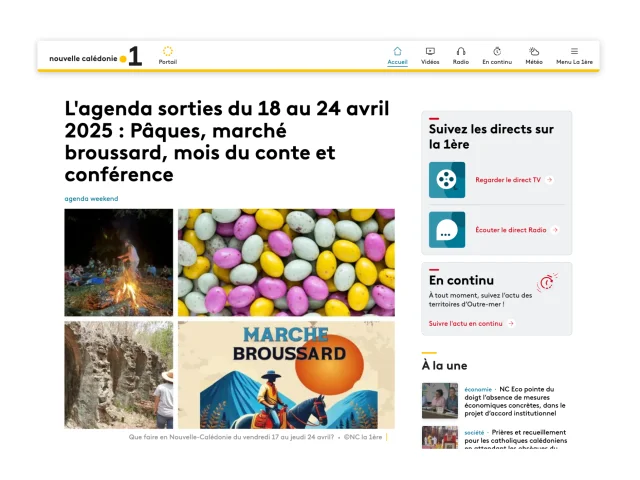Click the Que faire en Nouvelle-Calédonie caption
Viewport: 640px width, 480px height.
tap(231, 437)
